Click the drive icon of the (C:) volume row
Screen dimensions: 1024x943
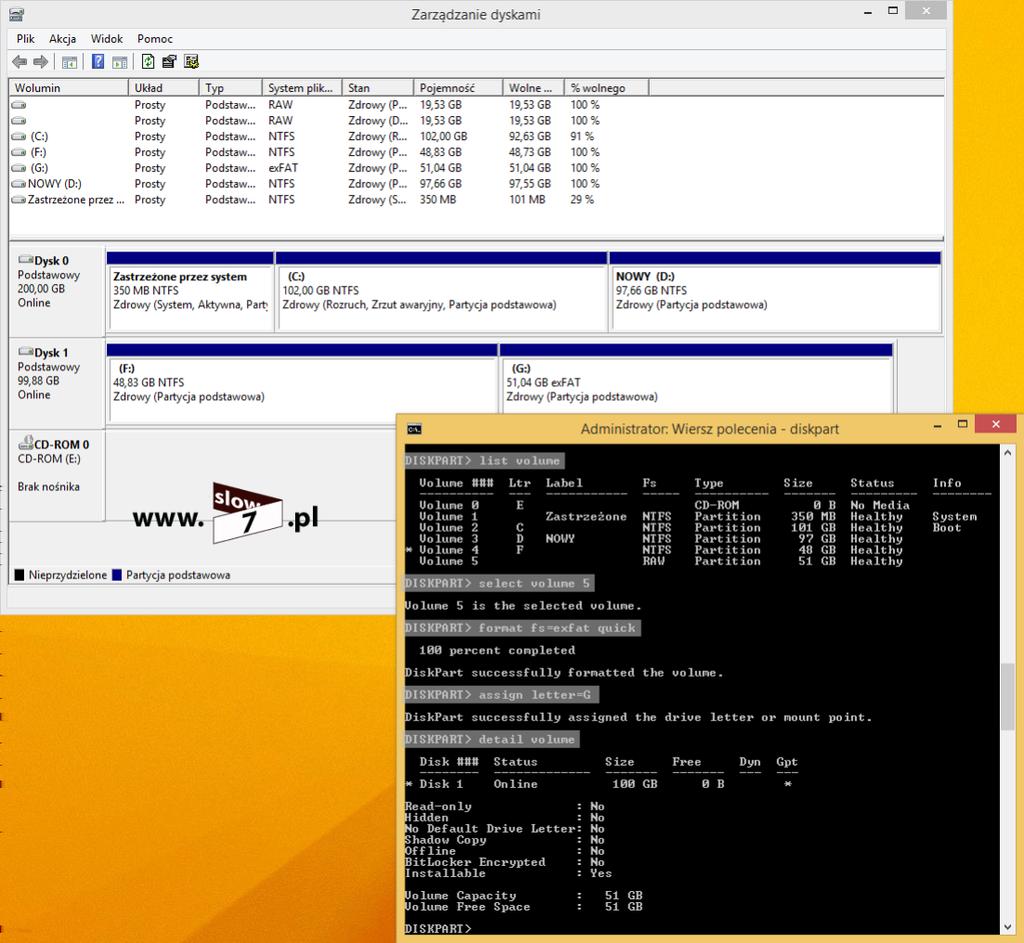point(19,136)
